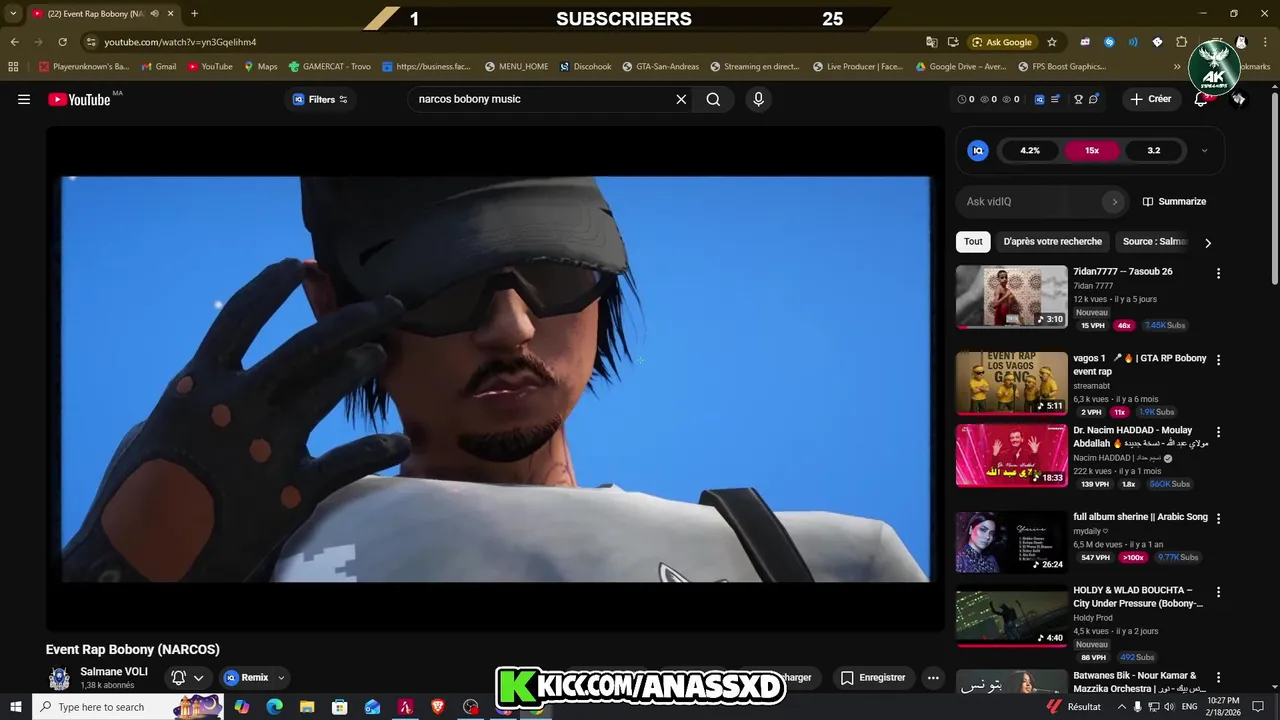Open options menu for vagos 1 video
The width and height of the screenshot is (1280, 720).
point(1218,359)
